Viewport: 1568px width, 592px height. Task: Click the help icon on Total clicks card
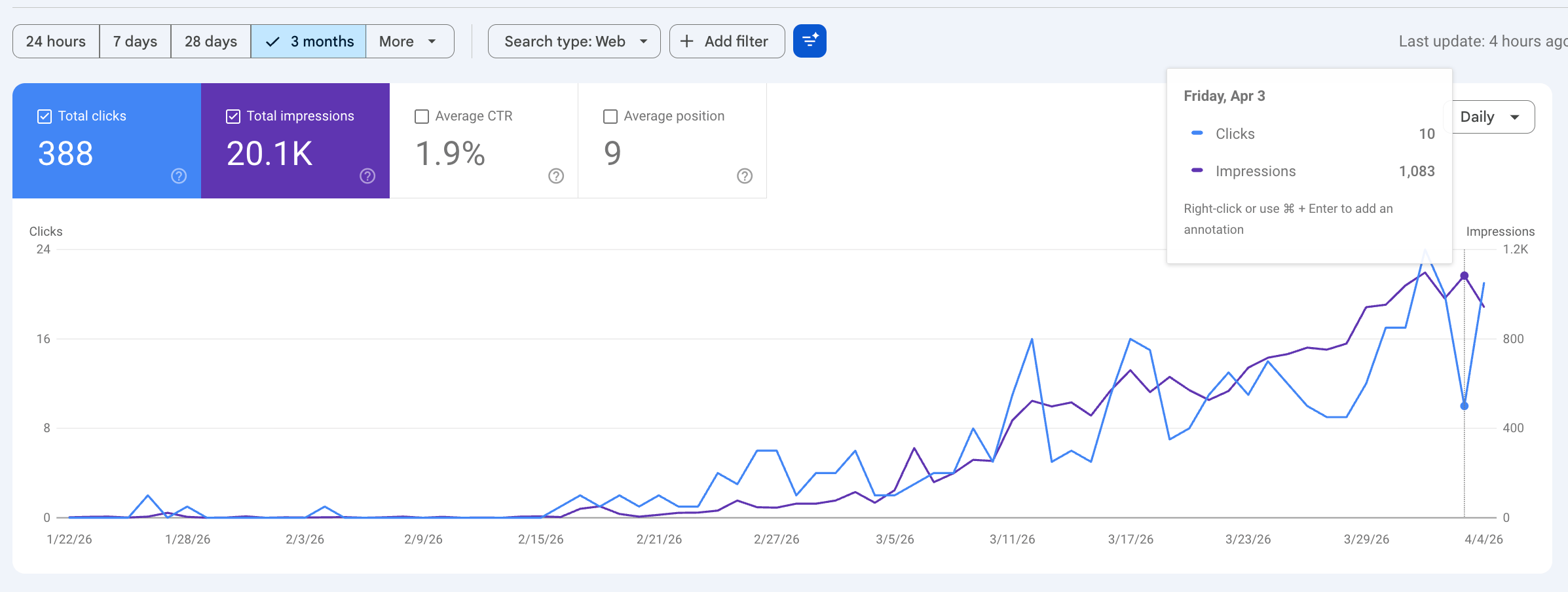178,176
